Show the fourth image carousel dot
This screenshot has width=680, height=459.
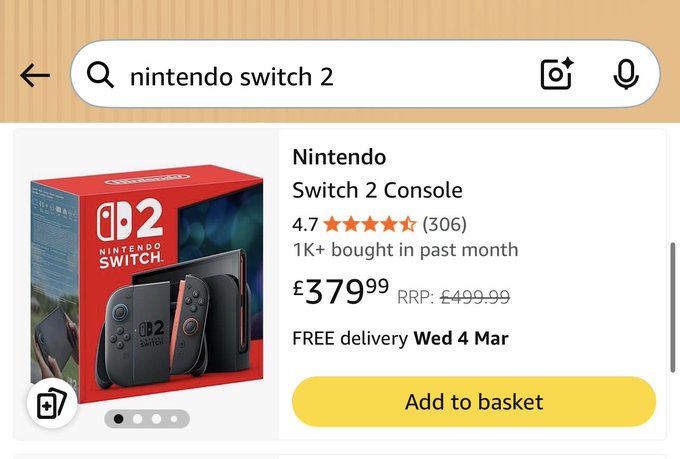coord(173,419)
